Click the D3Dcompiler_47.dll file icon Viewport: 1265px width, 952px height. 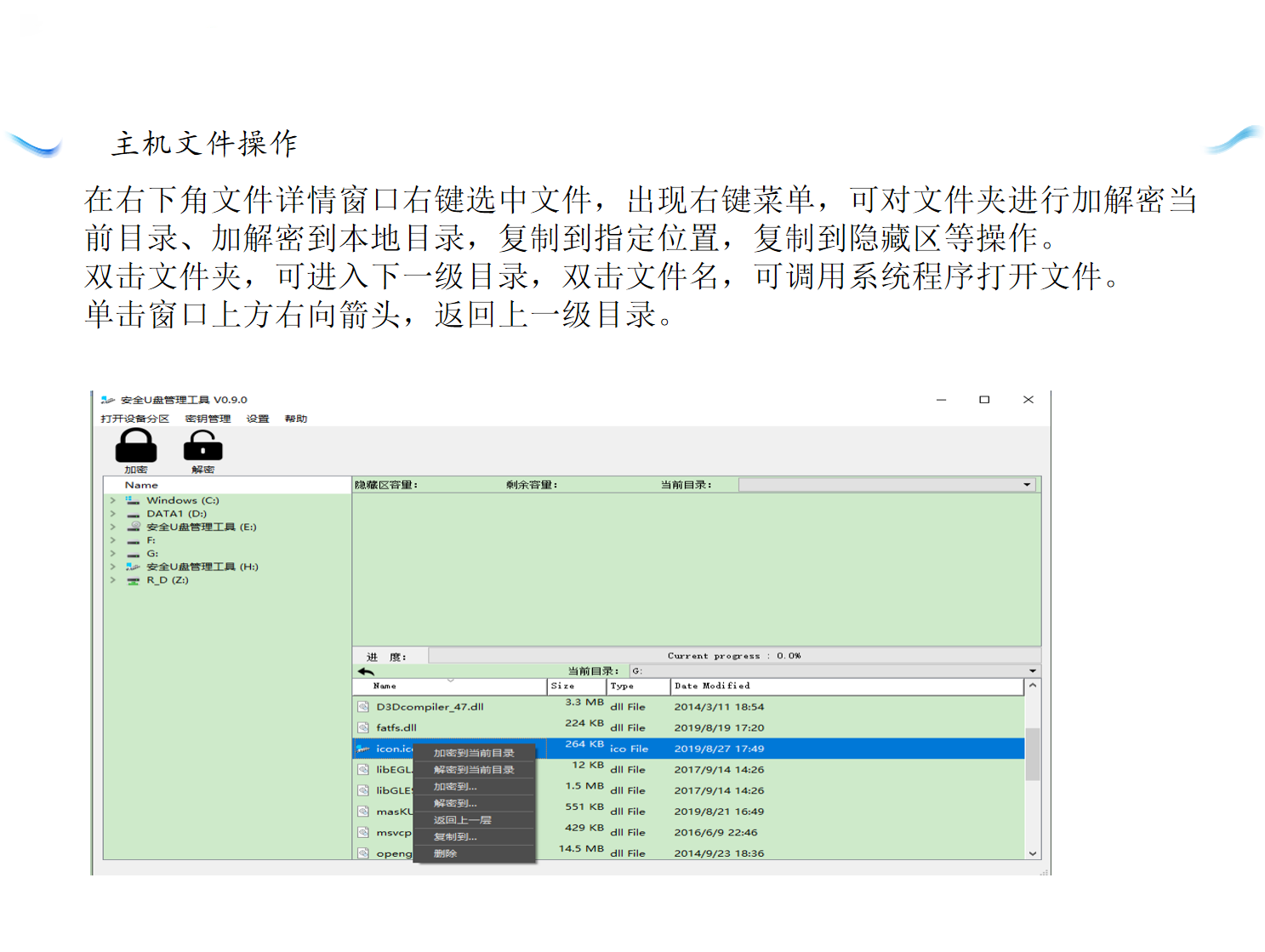(x=363, y=707)
